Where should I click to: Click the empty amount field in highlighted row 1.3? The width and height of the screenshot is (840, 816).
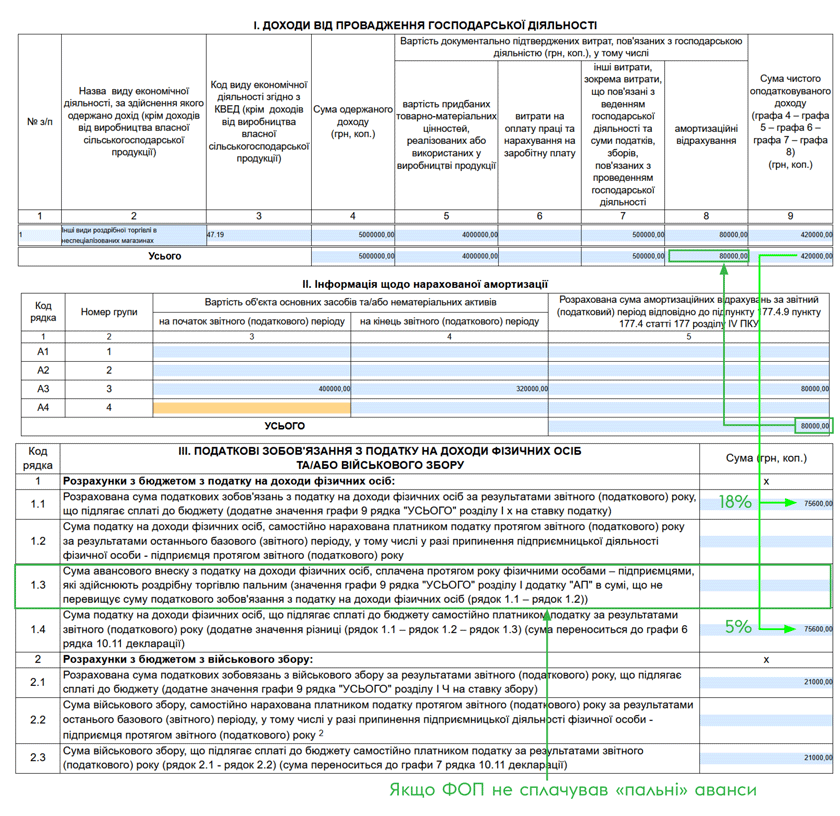click(767, 586)
